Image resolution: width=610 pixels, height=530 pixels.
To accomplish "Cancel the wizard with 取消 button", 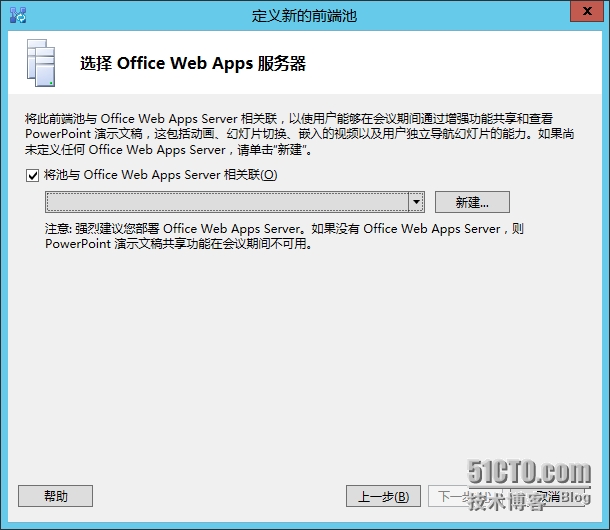I will point(548,496).
